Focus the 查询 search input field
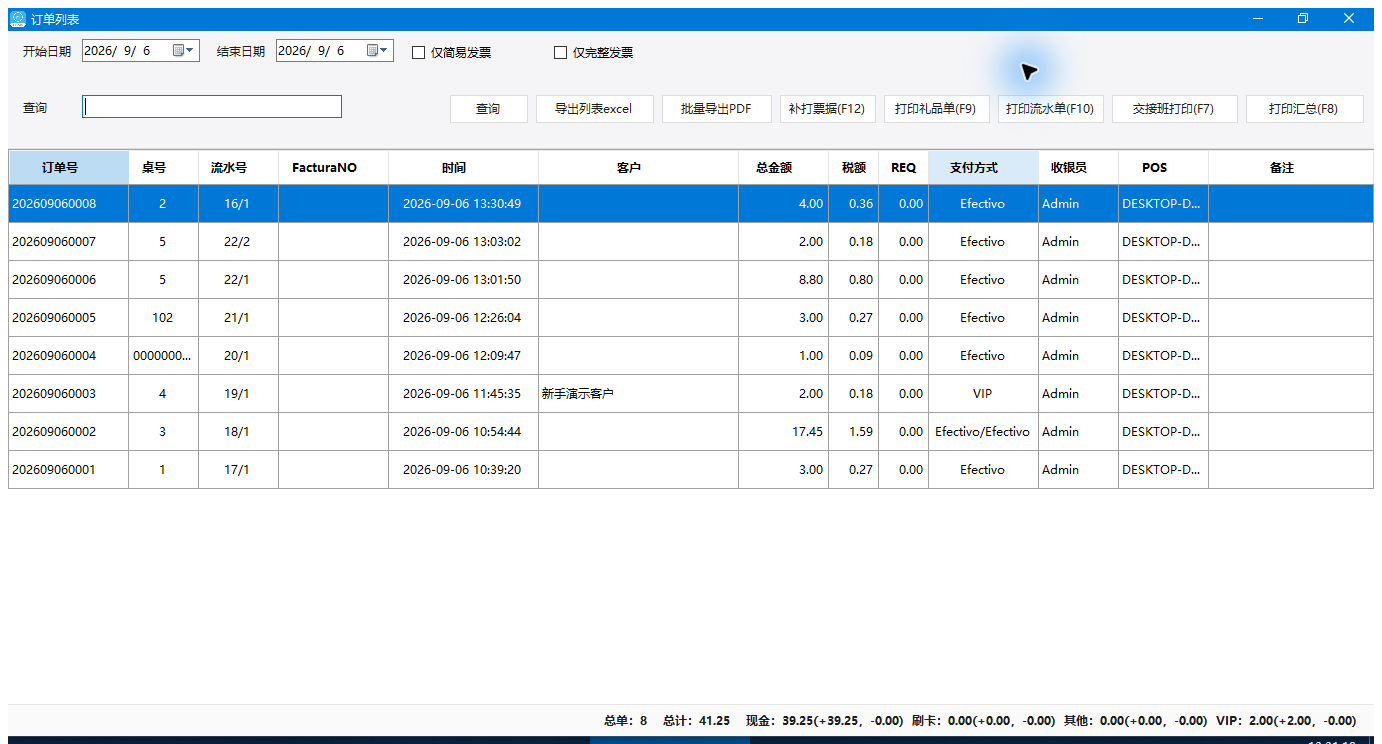The image size is (1382, 744). 212,107
